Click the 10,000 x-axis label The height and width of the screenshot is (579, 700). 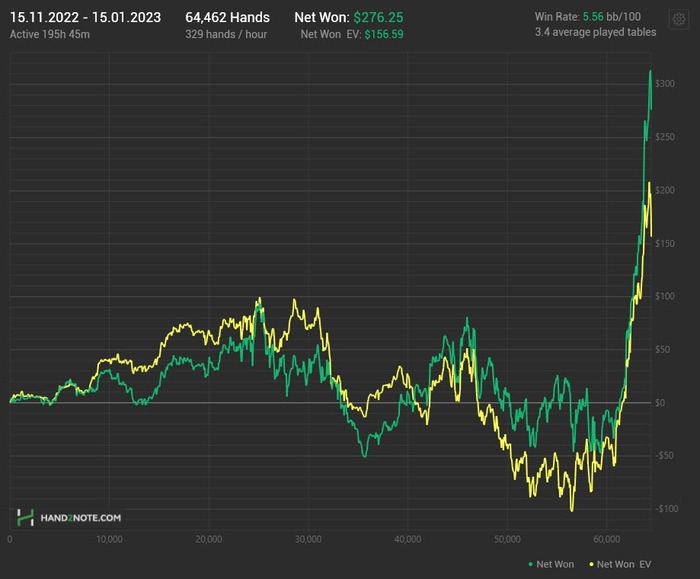click(x=109, y=539)
